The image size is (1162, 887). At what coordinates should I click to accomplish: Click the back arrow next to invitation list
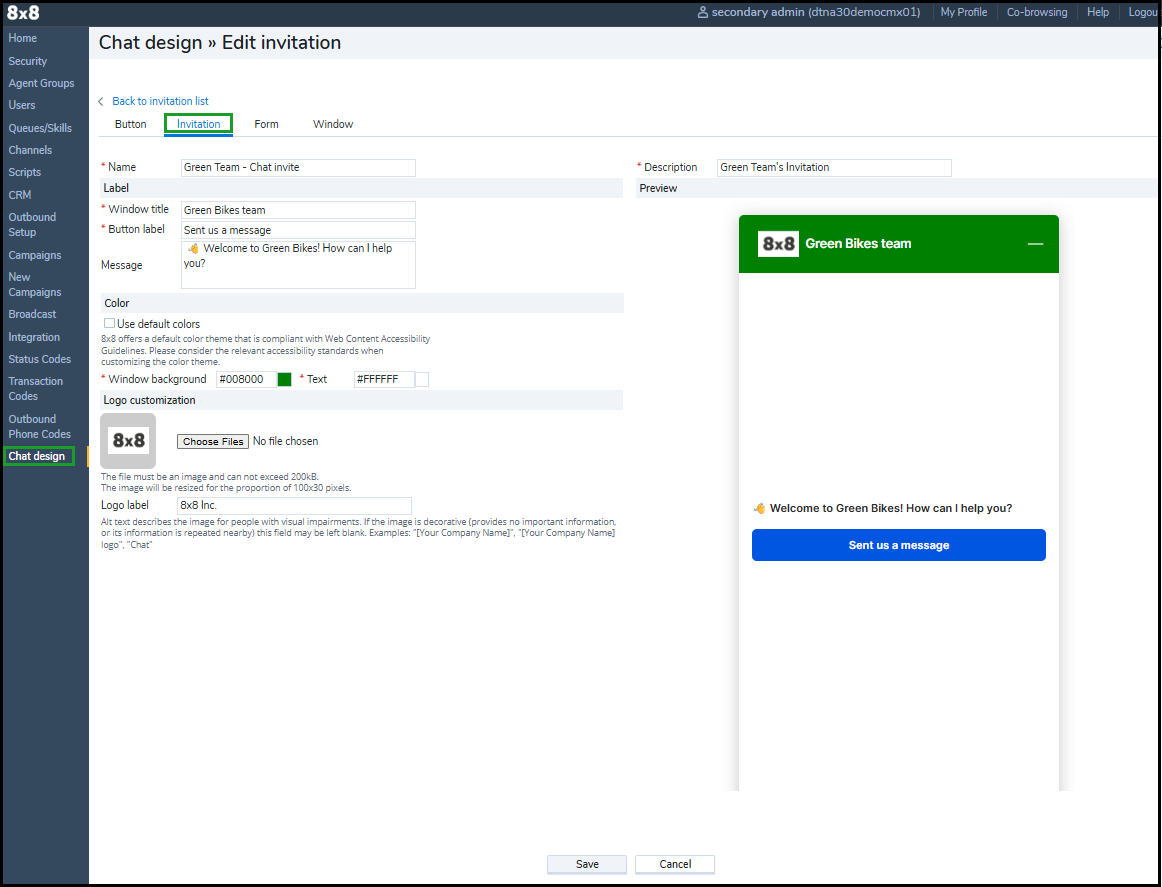pos(101,102)
